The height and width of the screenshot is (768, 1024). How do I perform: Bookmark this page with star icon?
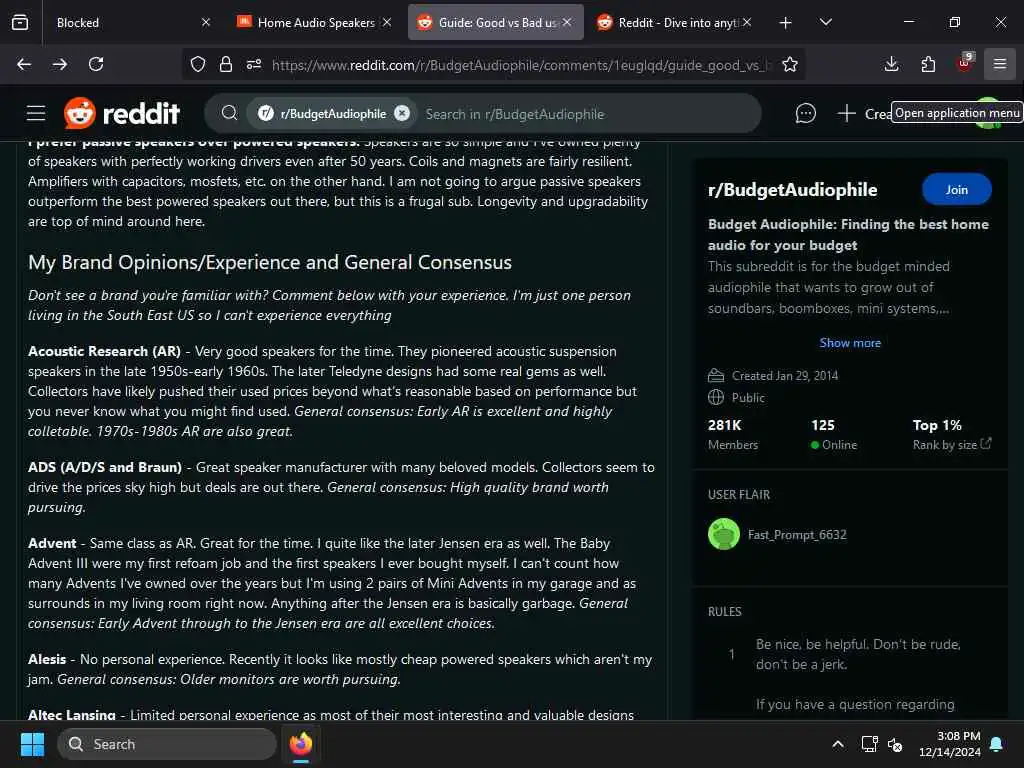point(790,64)
